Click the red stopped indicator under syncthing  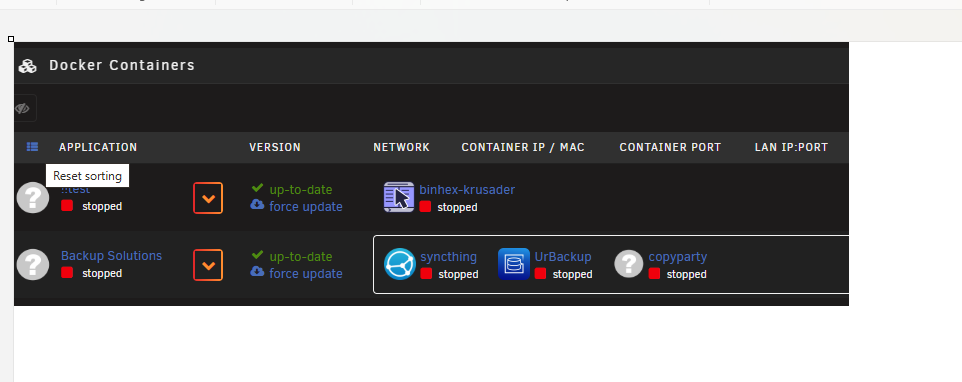click(426, 273)
